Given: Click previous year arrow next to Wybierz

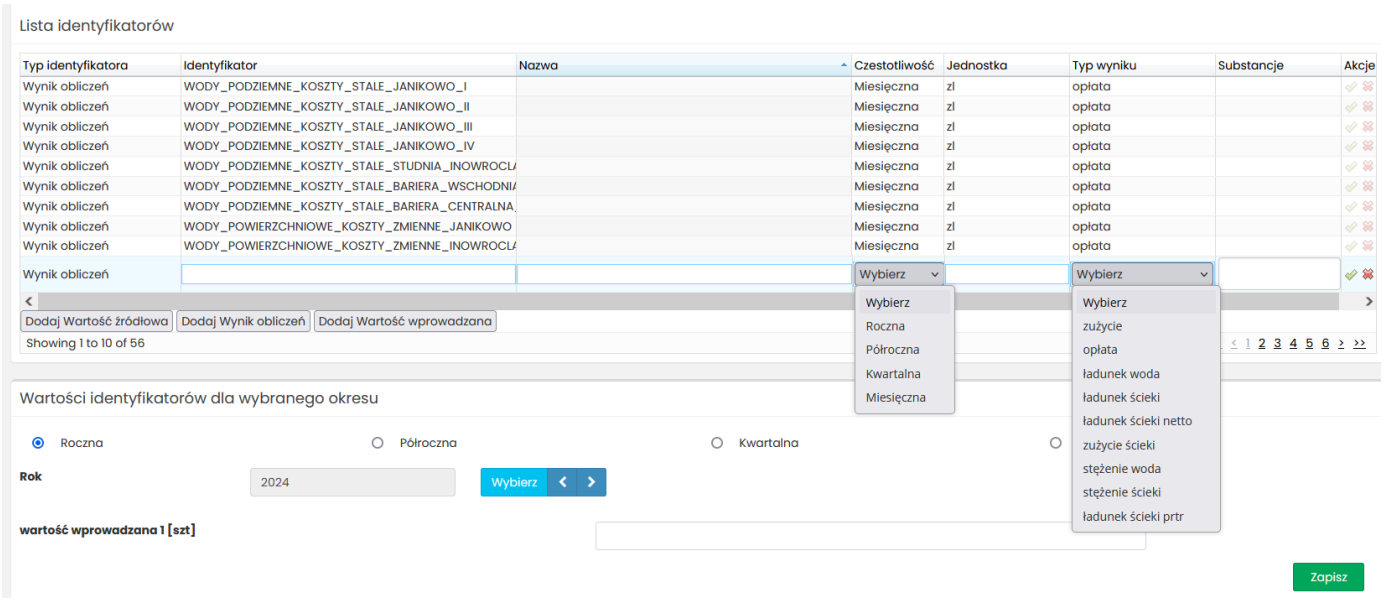Looking at the screenshot, I should click(563, 482).
